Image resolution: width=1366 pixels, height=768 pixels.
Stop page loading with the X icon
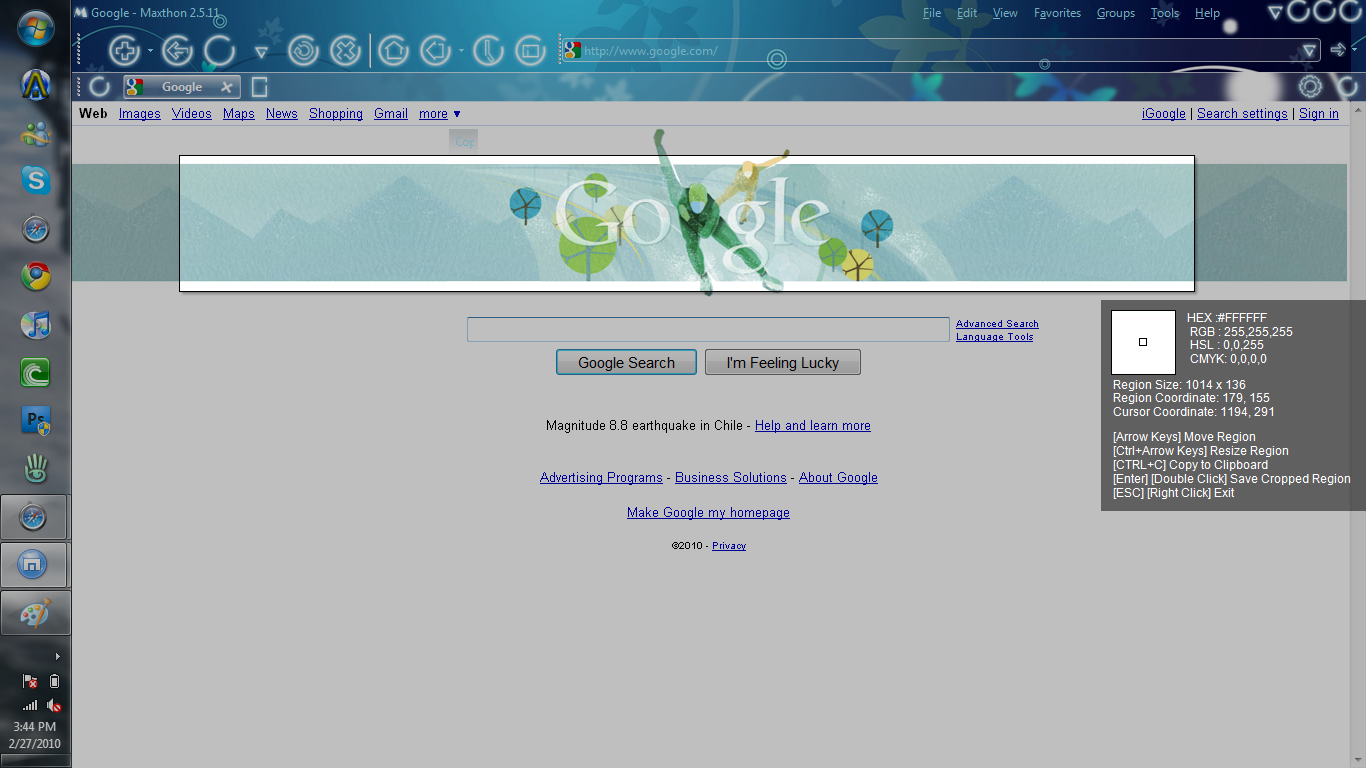coord(345,49)
